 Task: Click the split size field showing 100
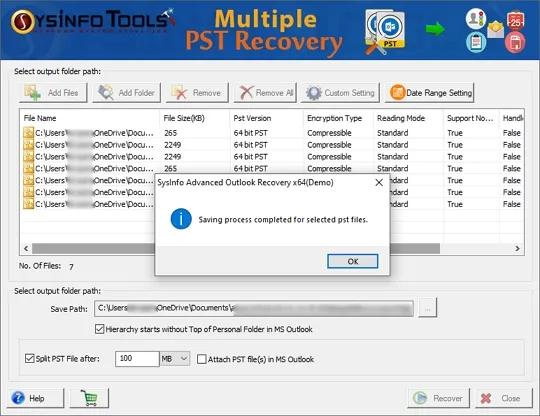pos(137,359)
